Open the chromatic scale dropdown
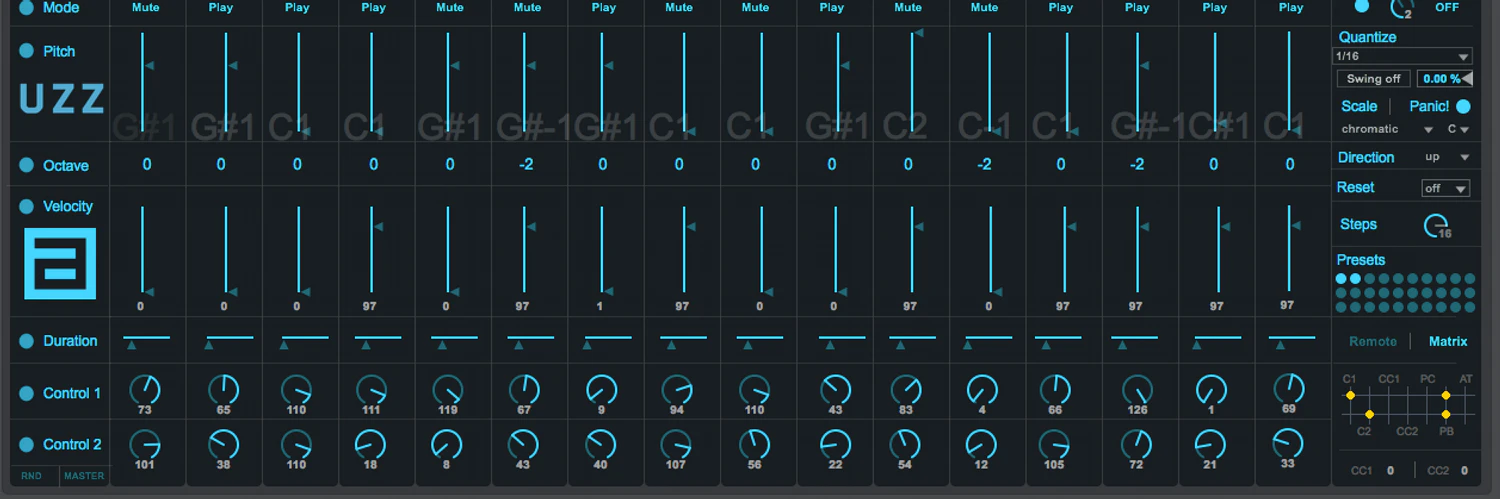Screen dimensions: 1500x499 (x=1387, y=129)
